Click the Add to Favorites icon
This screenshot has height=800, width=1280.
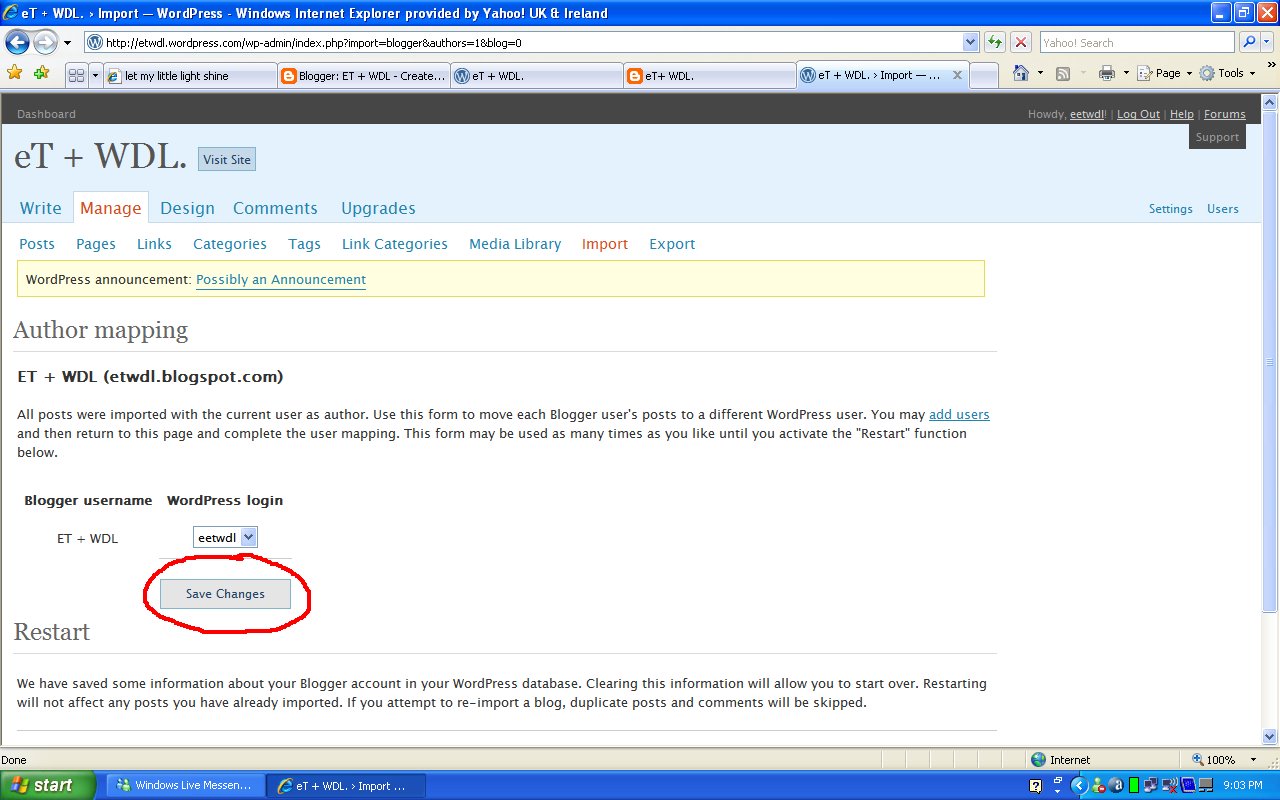coord(41,73)
